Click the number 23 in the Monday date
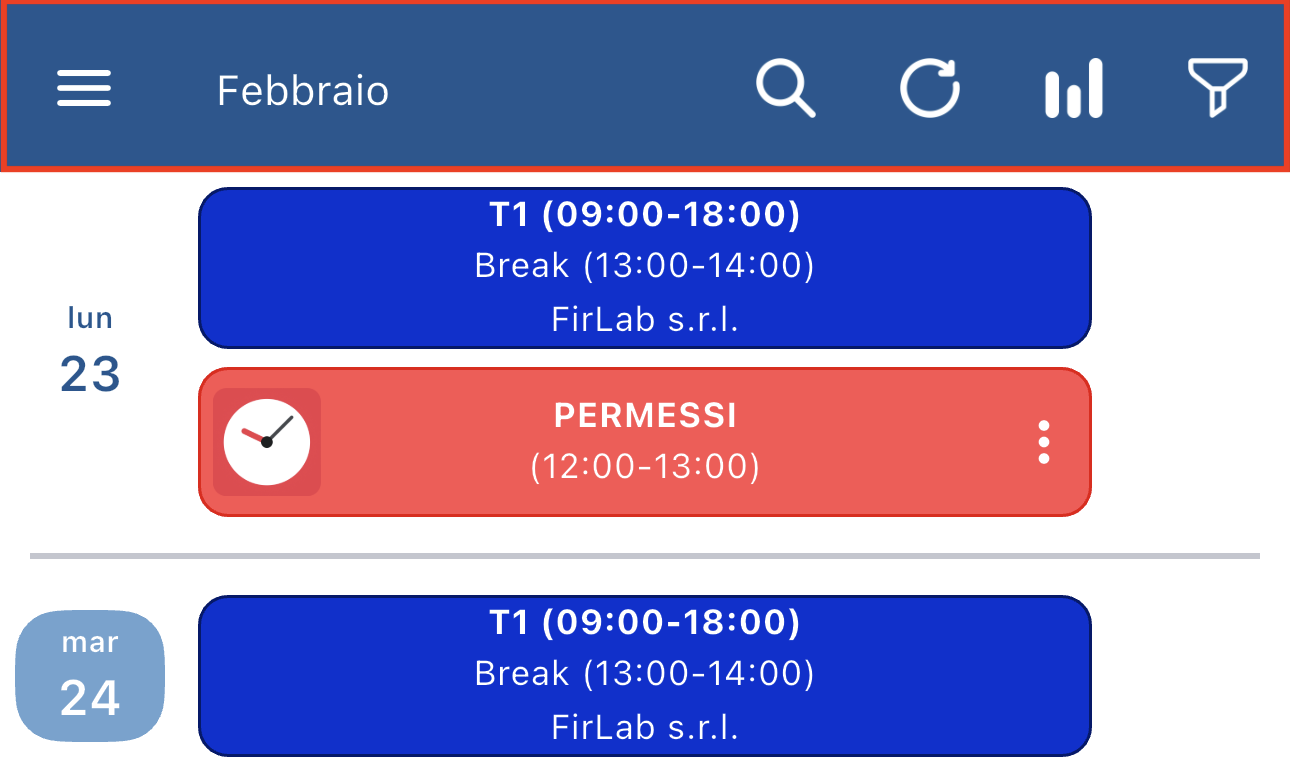This screenshot has width=1290, height=778. pyautogui.click(x=90, y=375)
